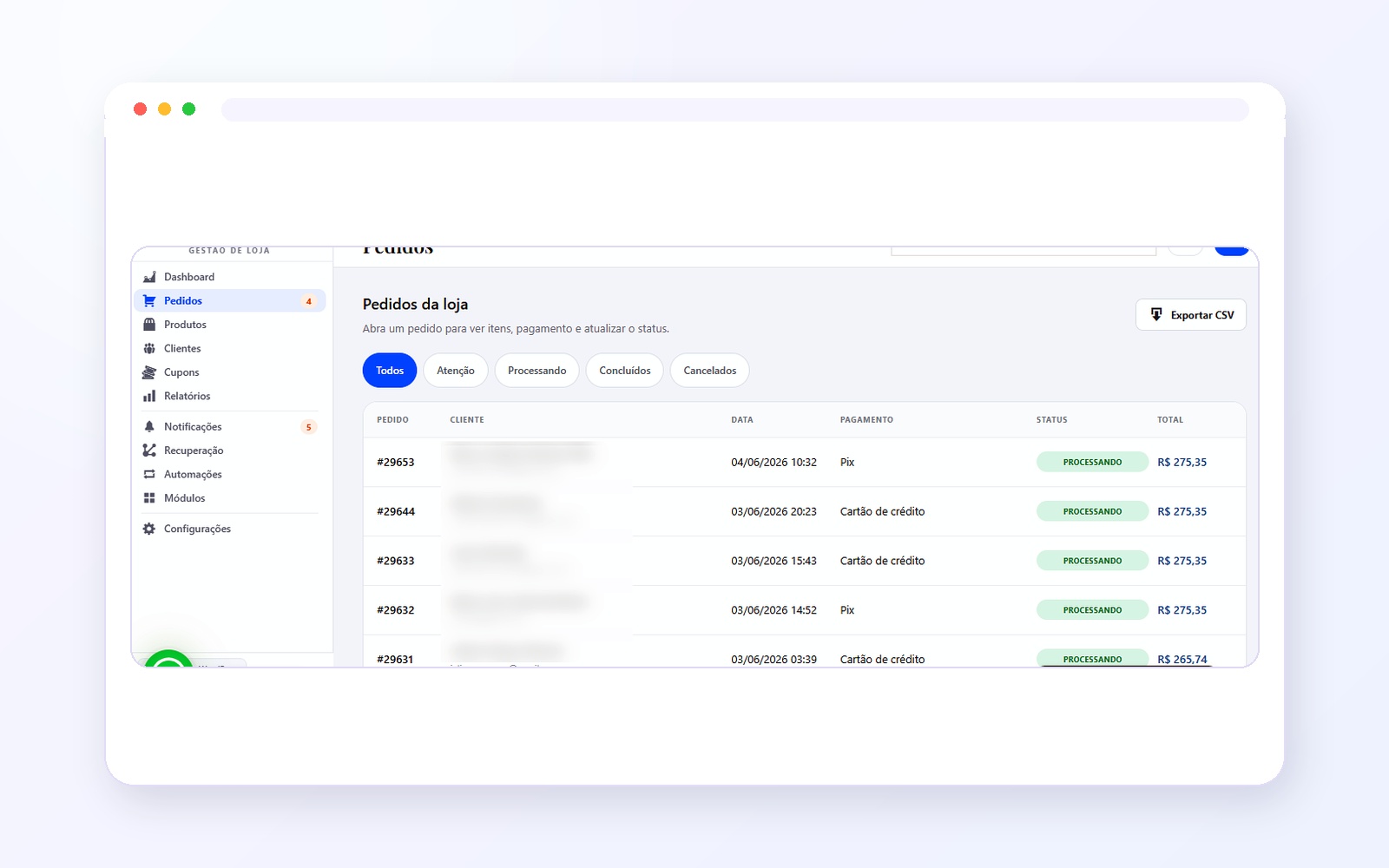
Task: Select the Pedidos shopping cart icon
Action: (x=149, y=300)
